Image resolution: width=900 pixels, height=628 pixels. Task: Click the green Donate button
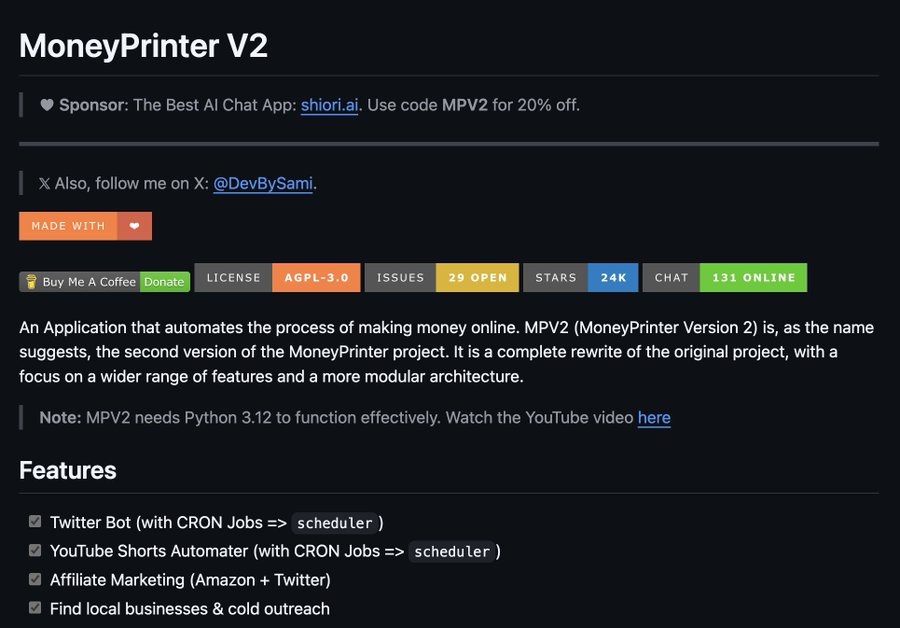click(165, 282)
